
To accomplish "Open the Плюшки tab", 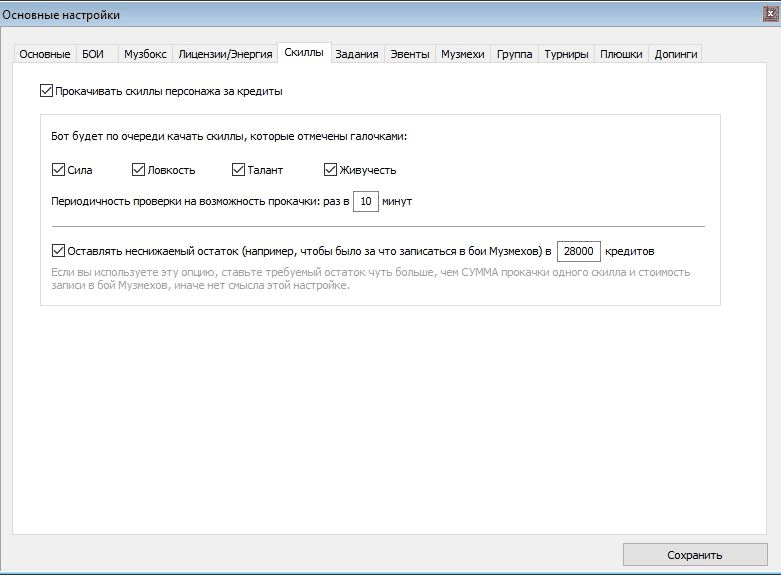I will coord(621,54).
